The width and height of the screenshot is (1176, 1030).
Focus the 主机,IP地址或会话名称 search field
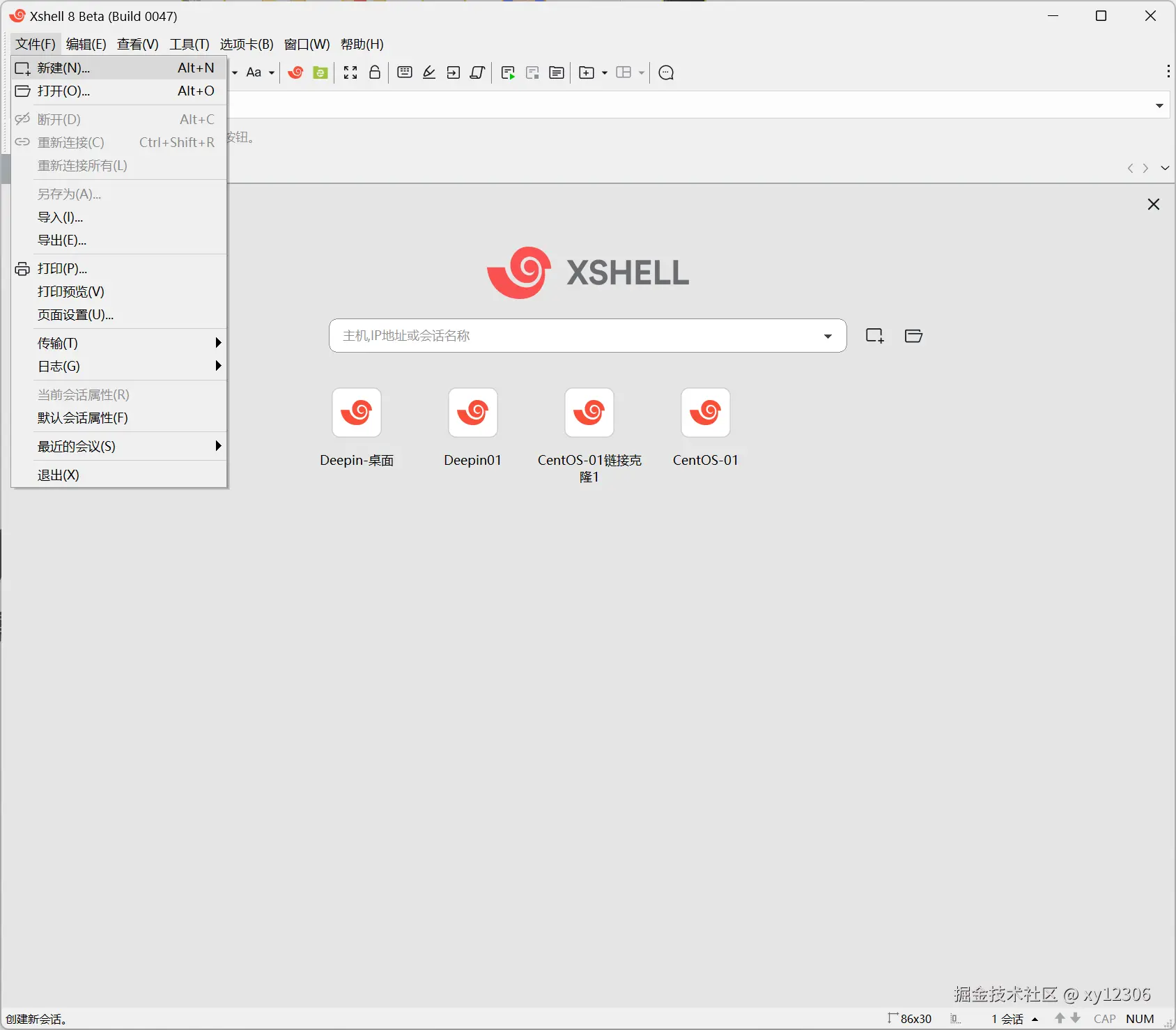pyautogui.click(x=588, y=336)
